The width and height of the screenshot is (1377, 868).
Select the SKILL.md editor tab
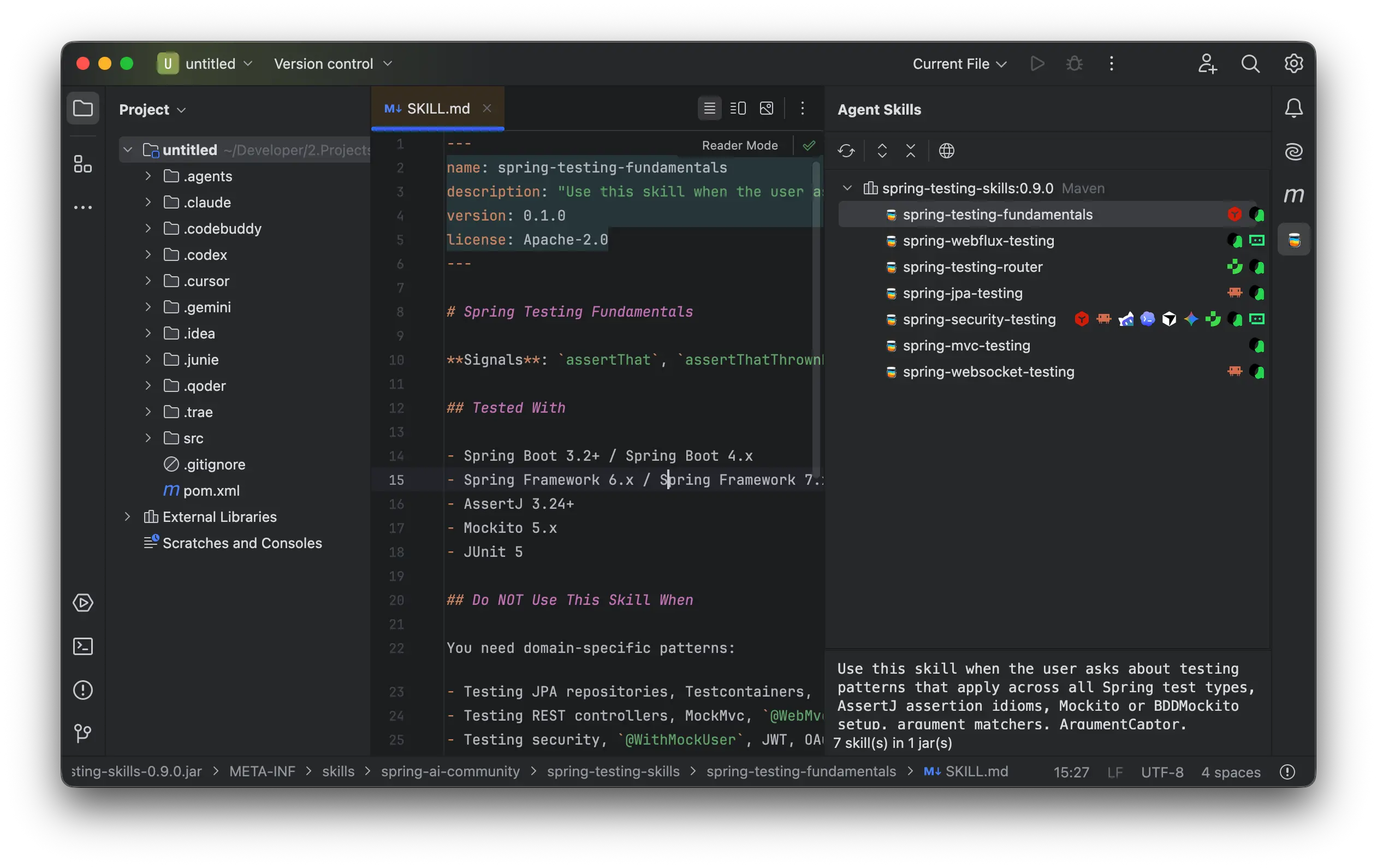[438, 109]
